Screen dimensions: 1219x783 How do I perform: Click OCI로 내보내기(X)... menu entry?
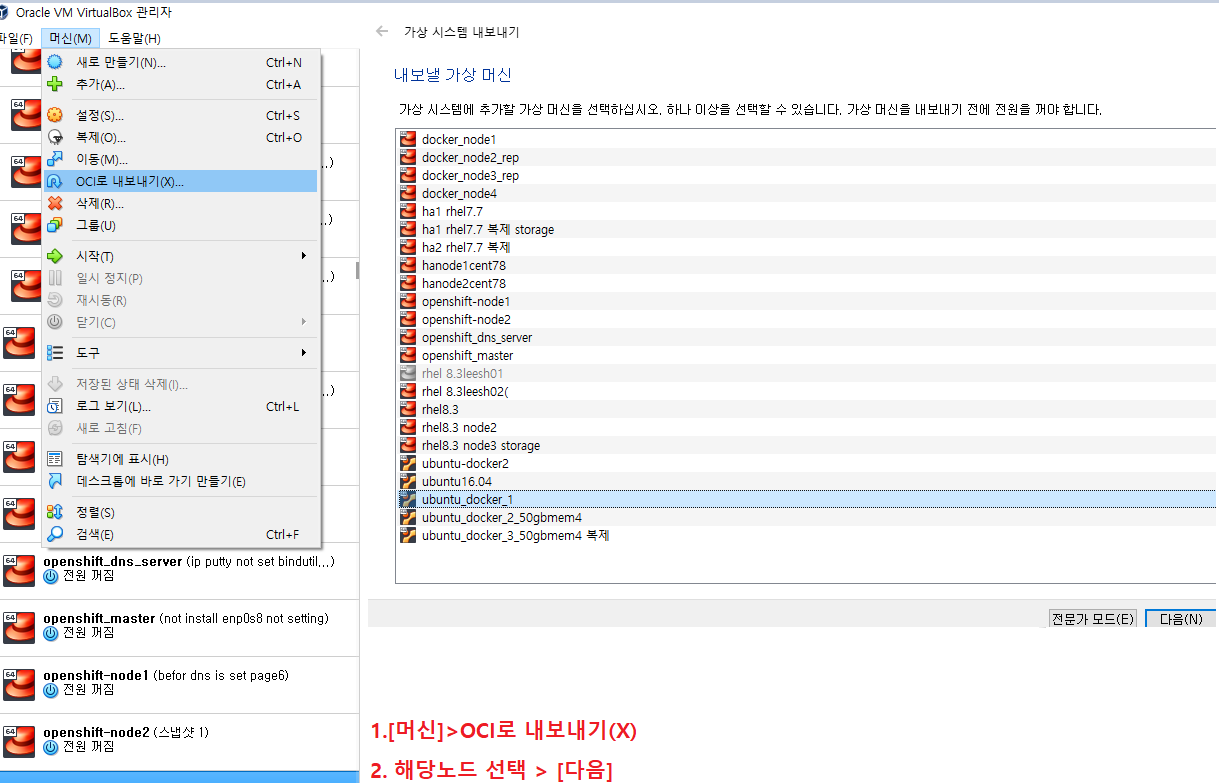coord(180,181)
